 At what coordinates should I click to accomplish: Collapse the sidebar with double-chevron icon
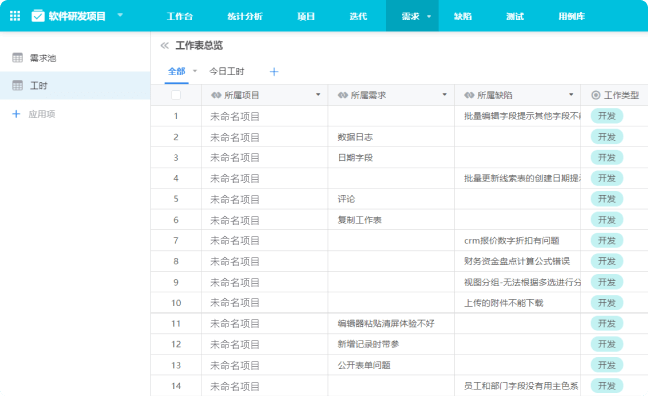click(x=164, y=45)
